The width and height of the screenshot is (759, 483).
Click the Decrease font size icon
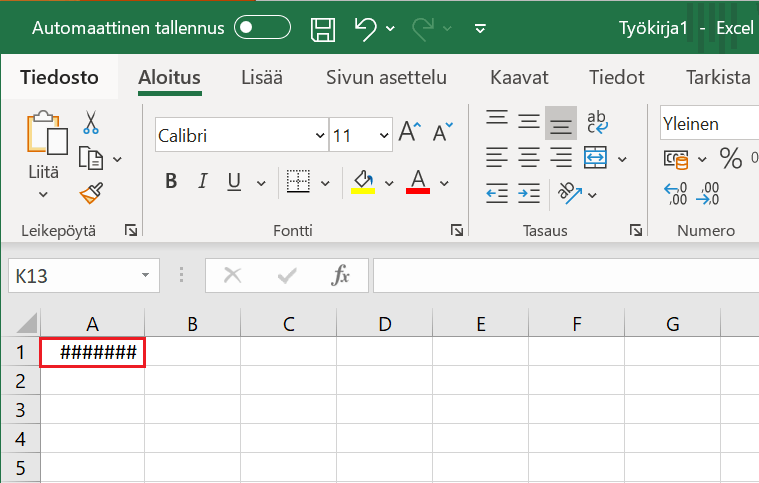click(442, 132)
